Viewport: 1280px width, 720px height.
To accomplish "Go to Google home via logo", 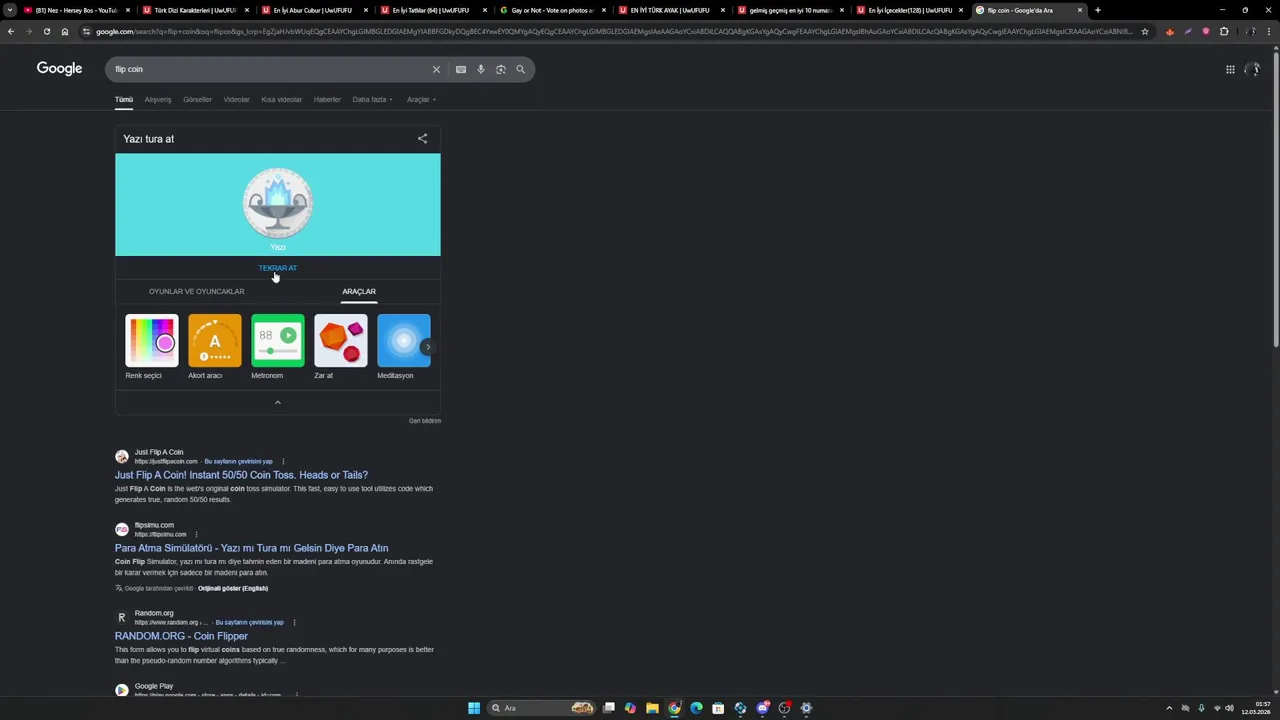I will [x=59, y=68].
